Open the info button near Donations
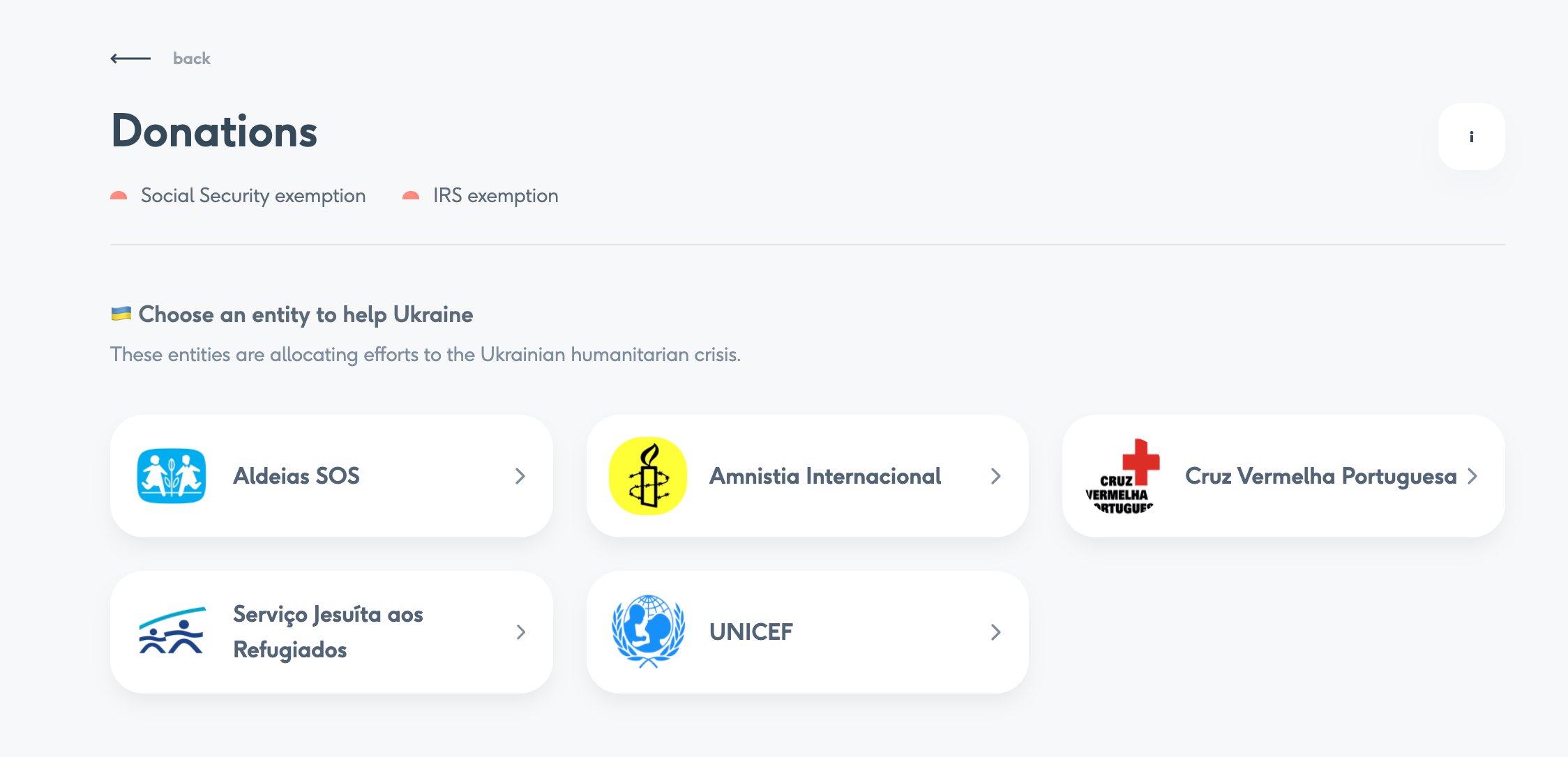 [1471, 137]
